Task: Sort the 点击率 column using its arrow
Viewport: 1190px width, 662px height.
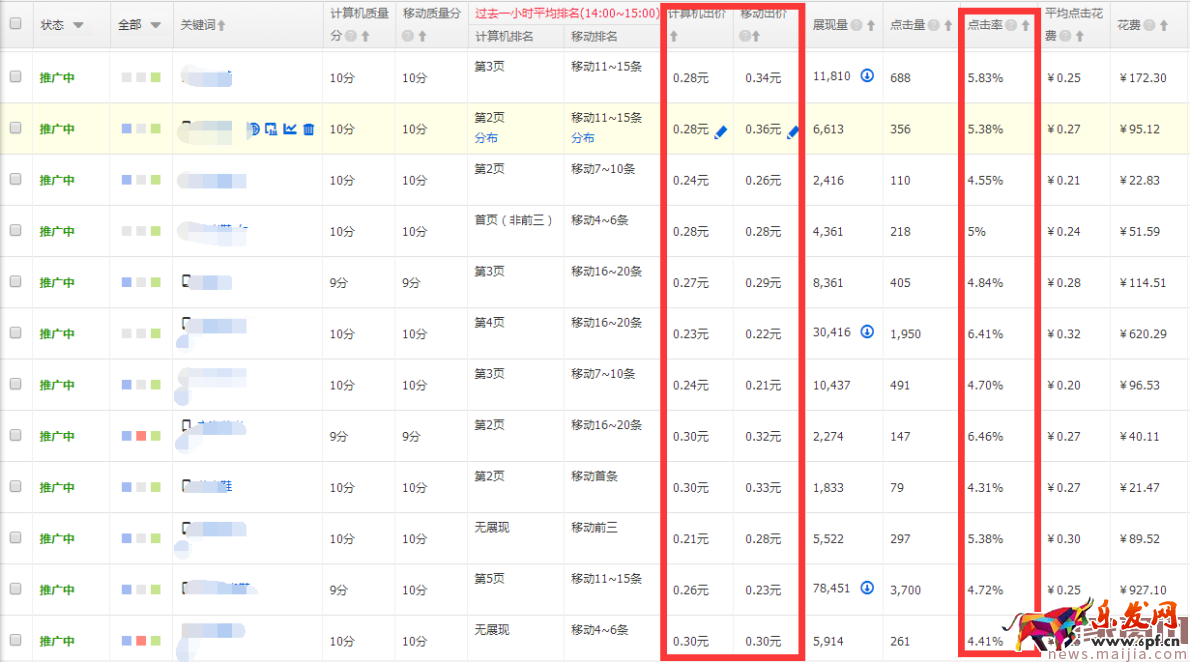Action: [x=1025, y=24]
